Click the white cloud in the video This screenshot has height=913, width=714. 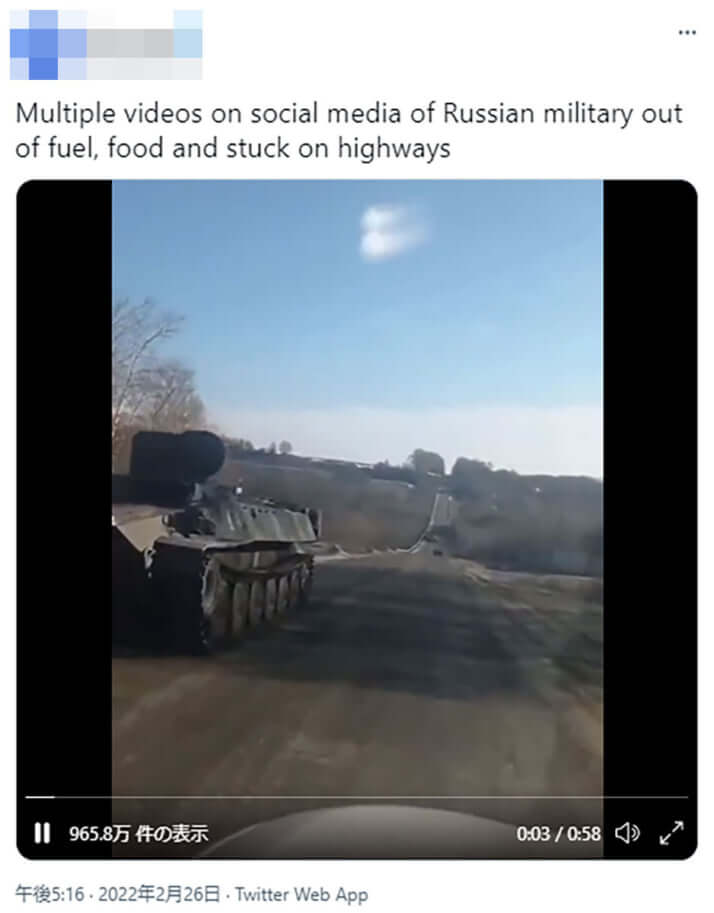[x=389, y=232]
